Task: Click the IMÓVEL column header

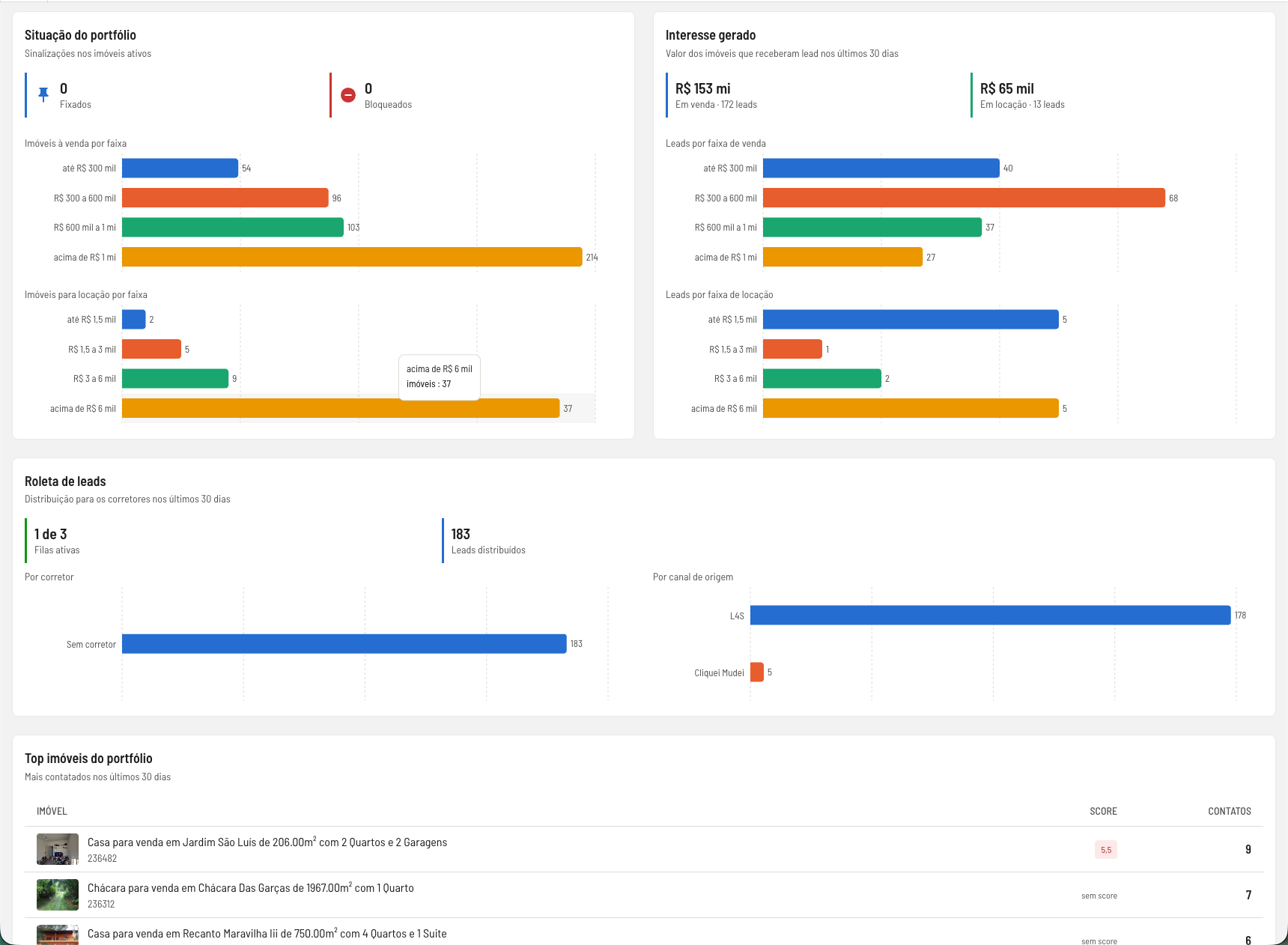Action: coord(52,811)
